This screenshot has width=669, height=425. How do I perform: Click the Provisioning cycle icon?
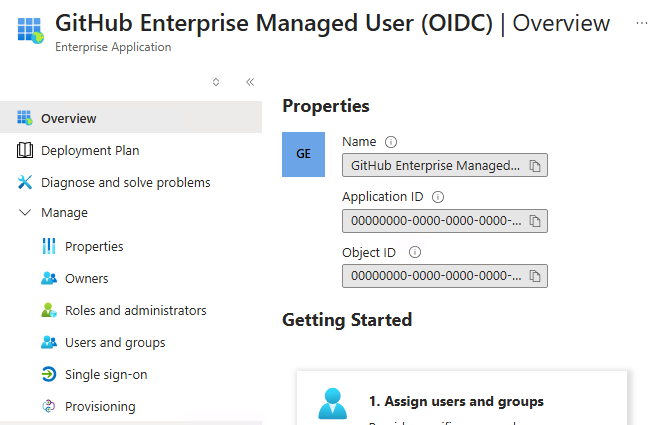(x=49, y=406)
